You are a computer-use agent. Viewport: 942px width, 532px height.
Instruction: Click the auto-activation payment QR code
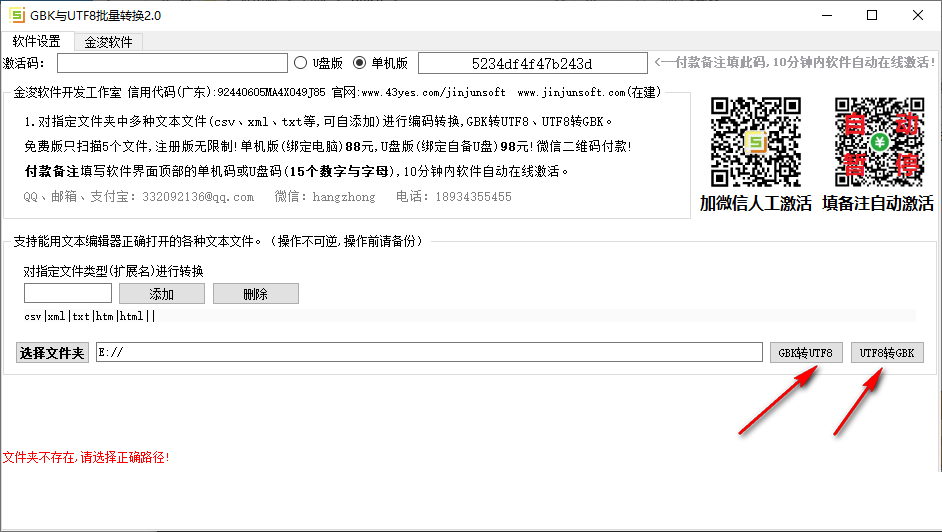[x=878, y=142]
